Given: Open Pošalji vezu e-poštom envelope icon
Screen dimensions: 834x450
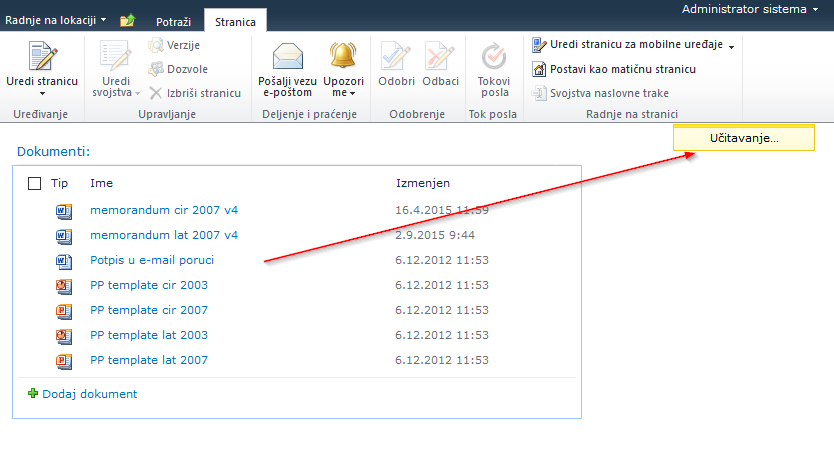Looking at the screenshot, I should [x=287, y=56].
